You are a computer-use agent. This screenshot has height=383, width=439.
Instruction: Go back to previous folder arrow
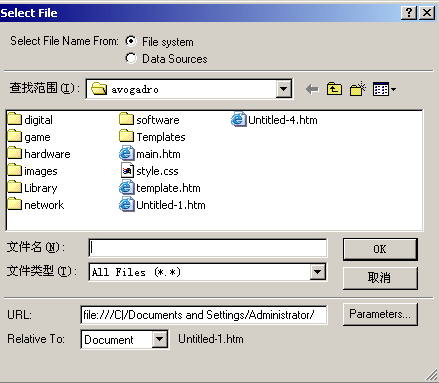312,89
